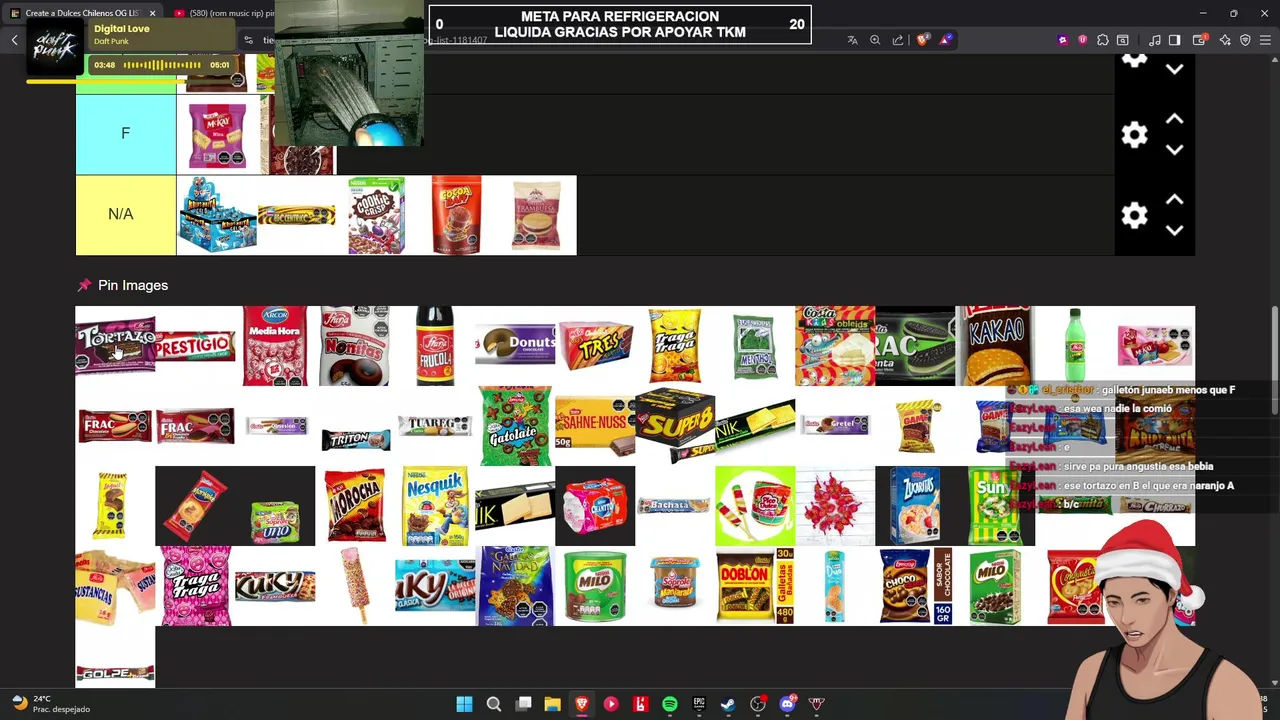Open settings gear for F tier
The image size is (1280, 720).
click(1134, 135)
